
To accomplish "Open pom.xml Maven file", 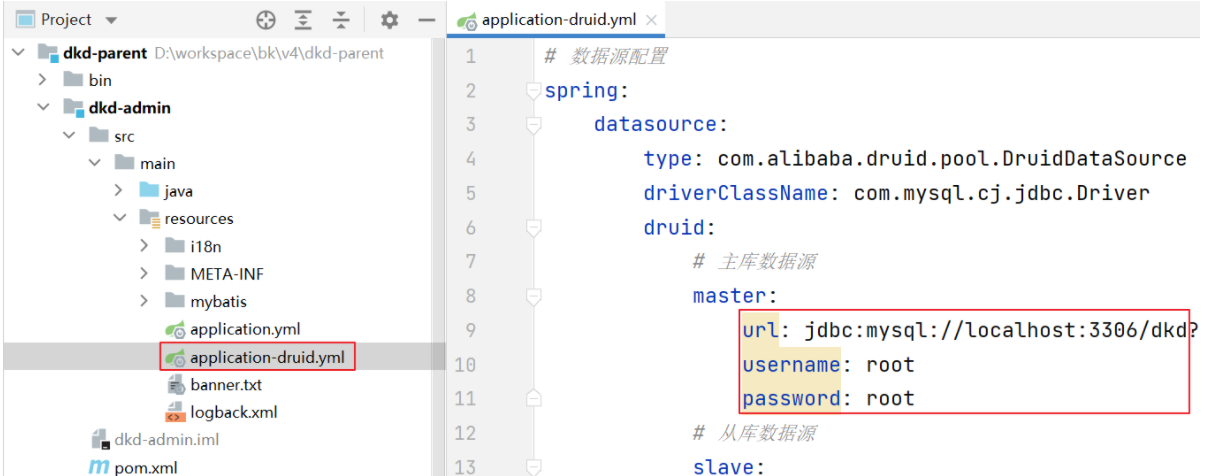I will 147,467.
